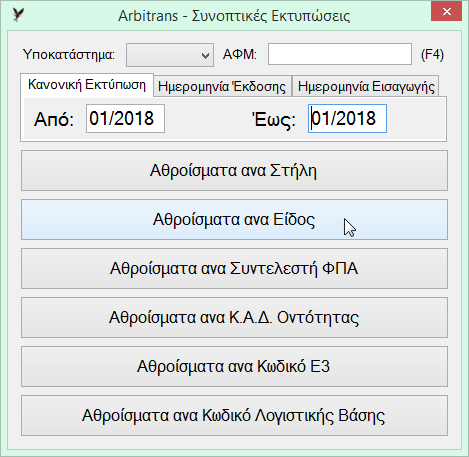The height and width of the screenshot is (457, 469).
Task: Launch Αθροίσματα ανα Κωδικό Ε3 report
Action: [234, 367]
